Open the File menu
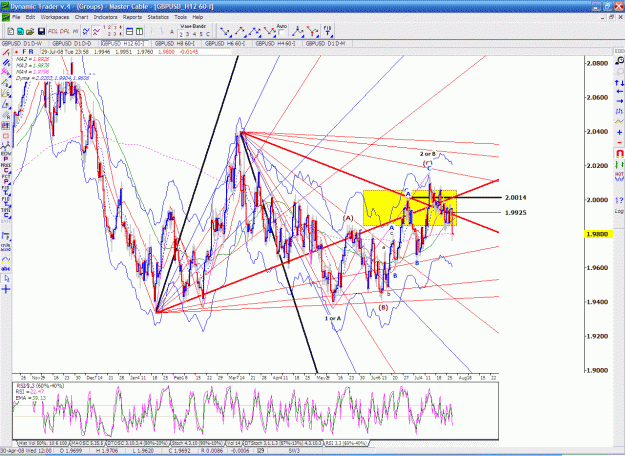This screenshot has height=456, width=625. tap(16, 17)
